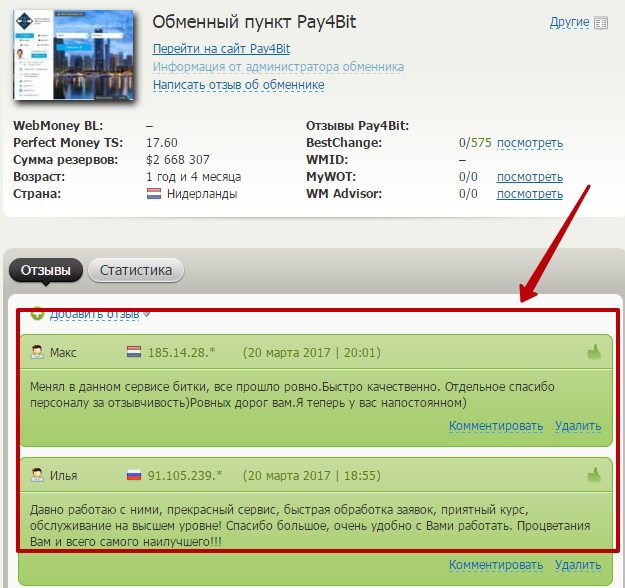Click the green plus add-review icon
Viewport: 625px width, 588px height.
(37, 314)
